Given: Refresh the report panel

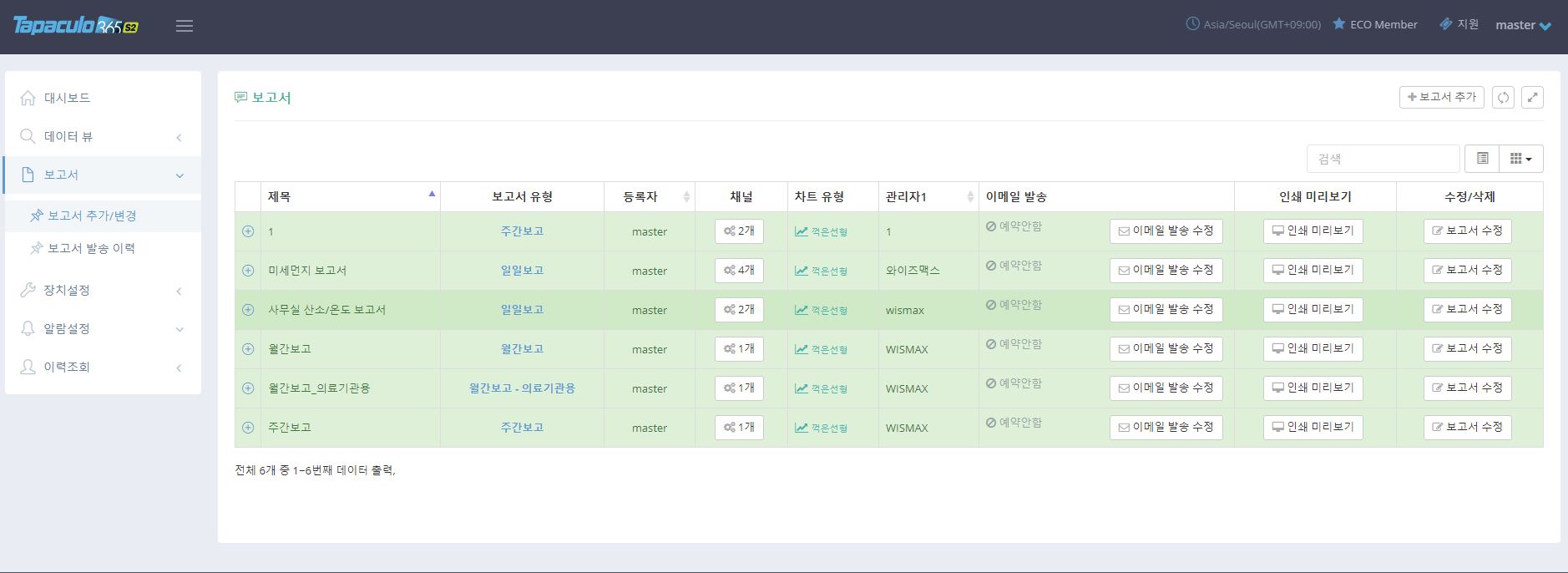Looking at the screenshot, I should [1503, 97].
